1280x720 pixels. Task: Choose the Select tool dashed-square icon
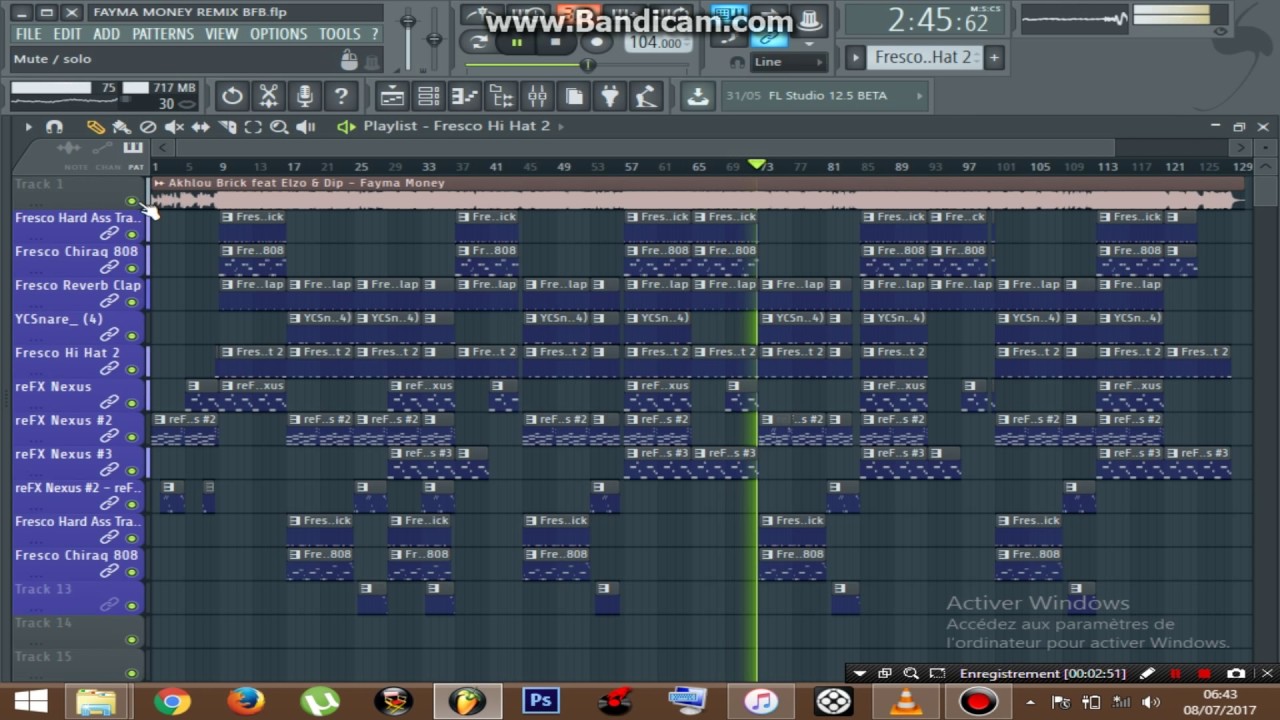pyautogui.click(x=253, y=127)
